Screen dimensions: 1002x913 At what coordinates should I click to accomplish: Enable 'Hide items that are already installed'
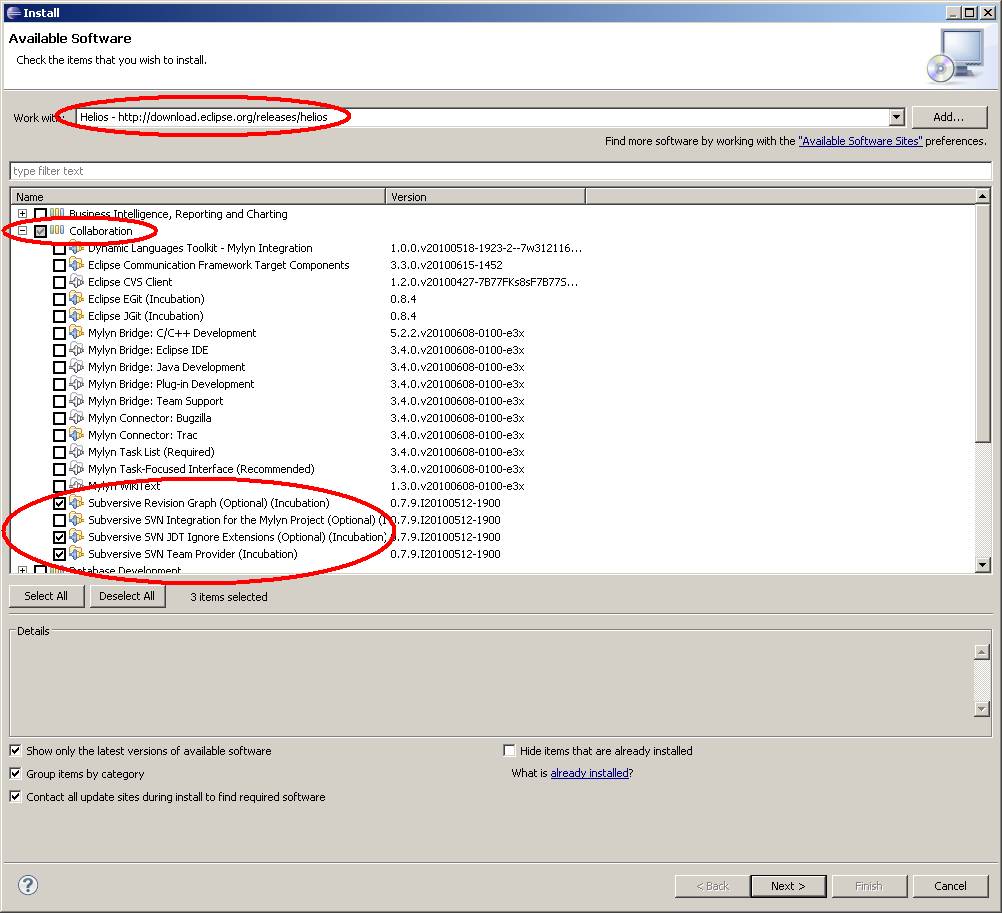tap(509, 751)
